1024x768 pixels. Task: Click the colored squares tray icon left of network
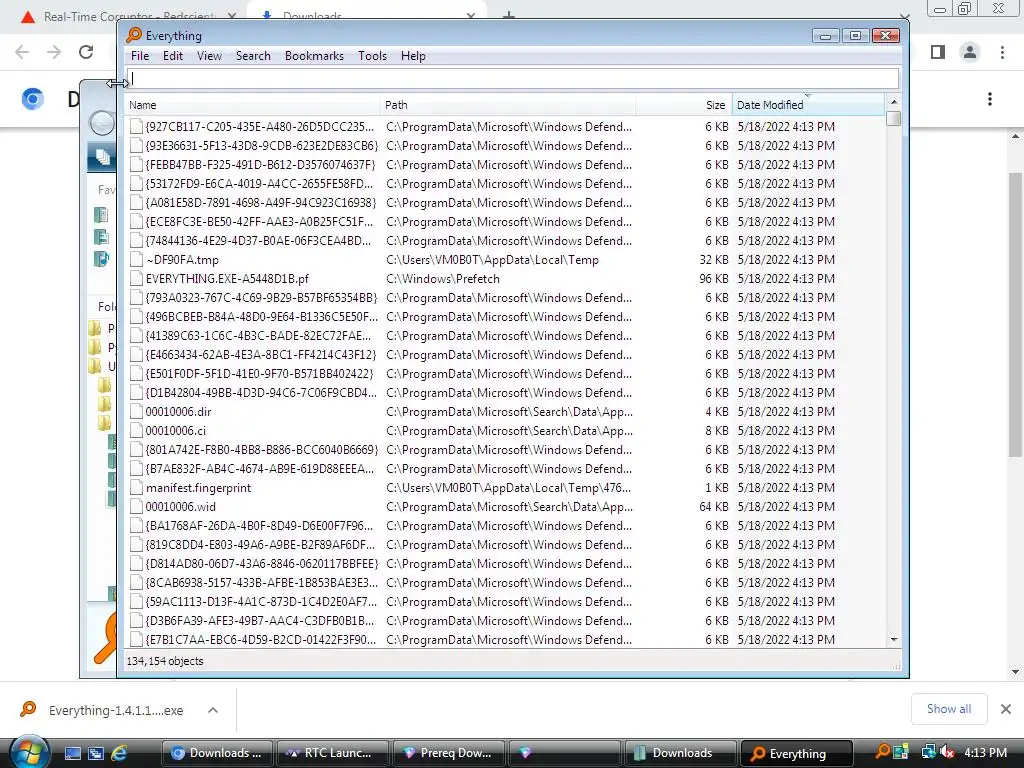901,752
